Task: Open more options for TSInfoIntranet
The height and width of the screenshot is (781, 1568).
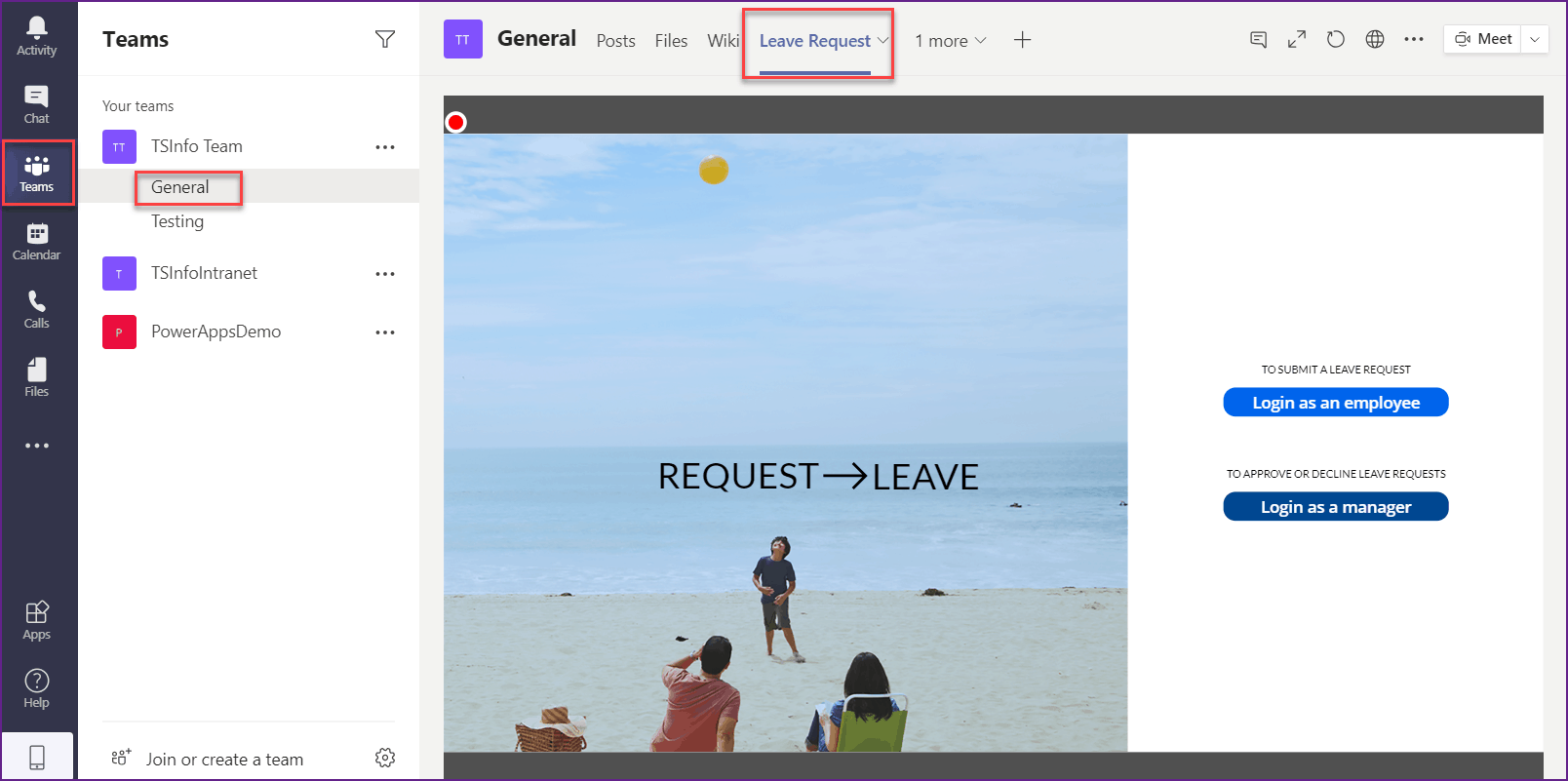Action: coord(385,274)
